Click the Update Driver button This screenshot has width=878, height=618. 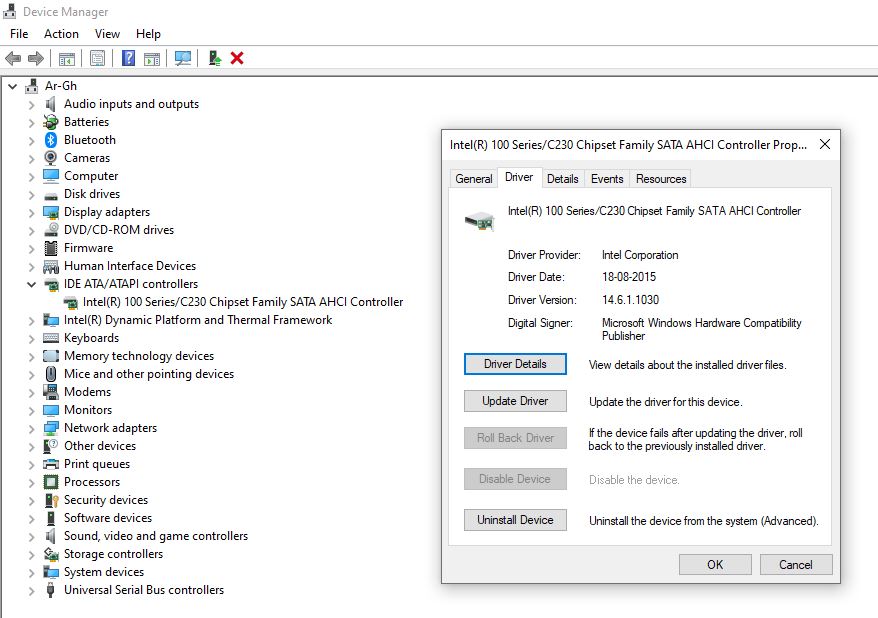(x=515, y=401)
